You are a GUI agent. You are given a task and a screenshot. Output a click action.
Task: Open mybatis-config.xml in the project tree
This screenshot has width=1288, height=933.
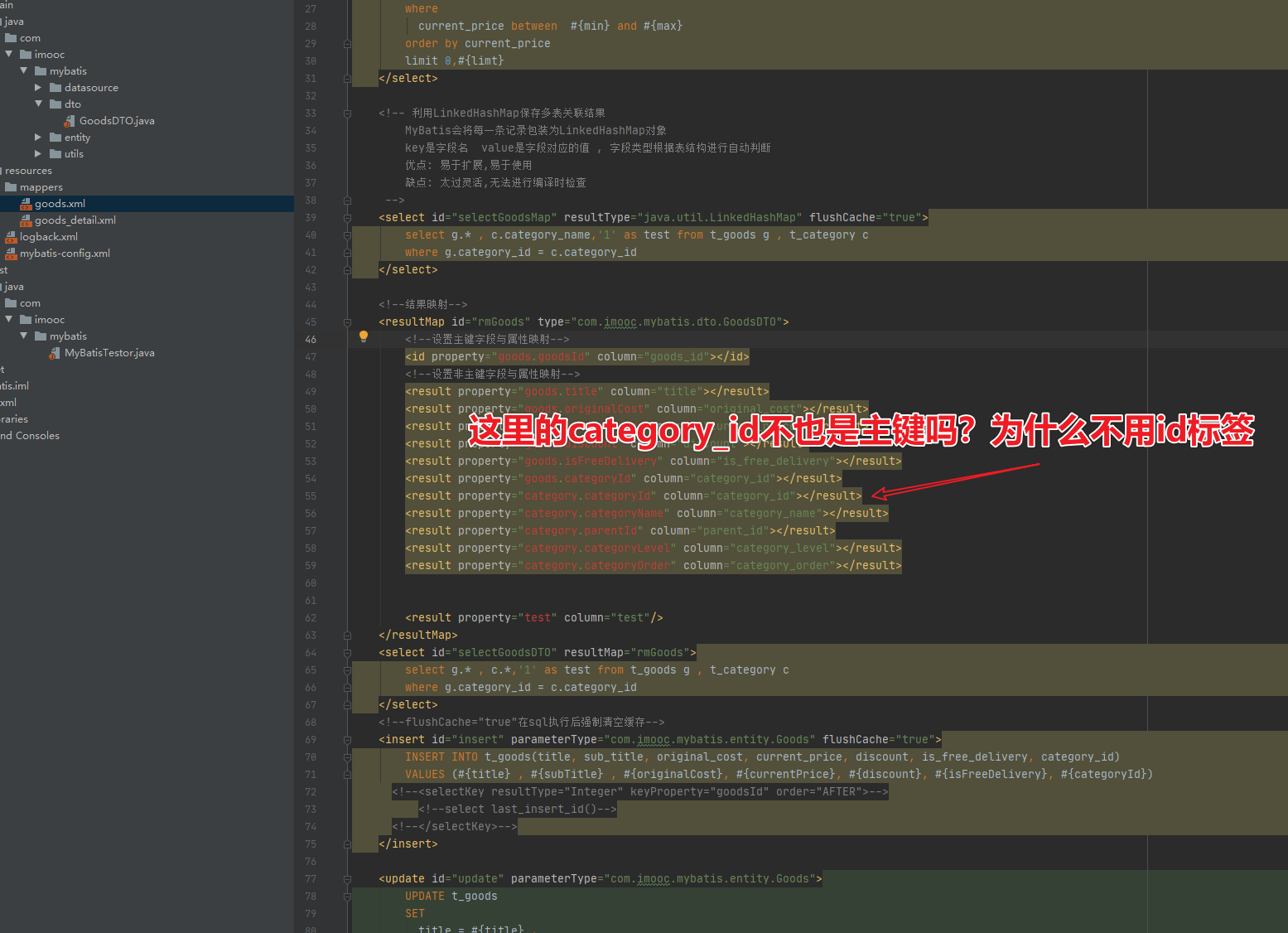[x=65, y=254]
